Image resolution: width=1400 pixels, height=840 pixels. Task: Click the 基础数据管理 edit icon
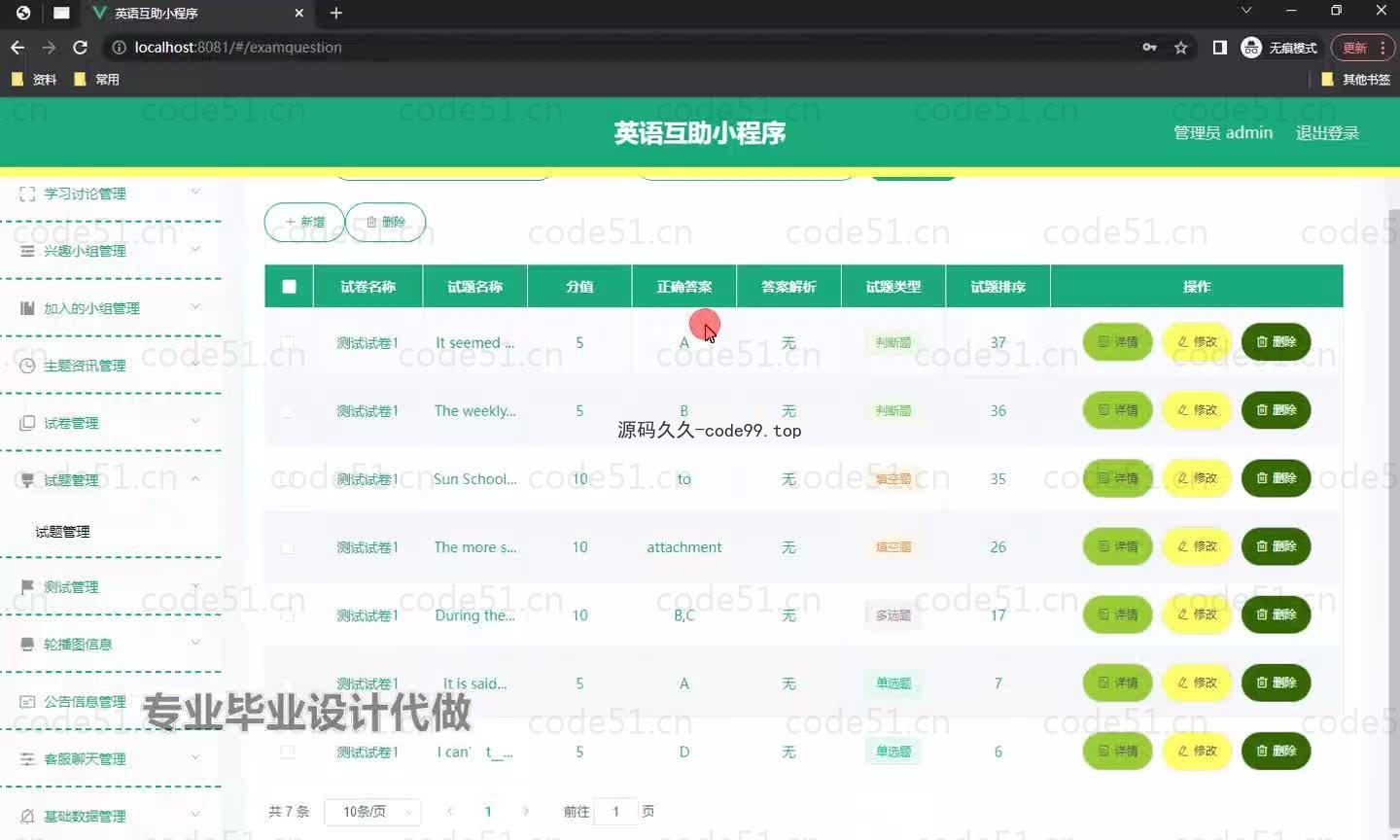27,817
